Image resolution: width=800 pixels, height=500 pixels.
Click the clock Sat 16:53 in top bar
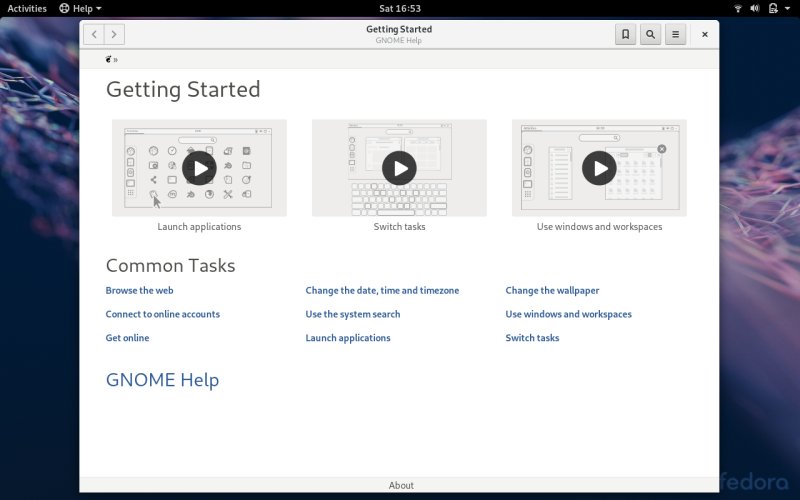[400, 8]
